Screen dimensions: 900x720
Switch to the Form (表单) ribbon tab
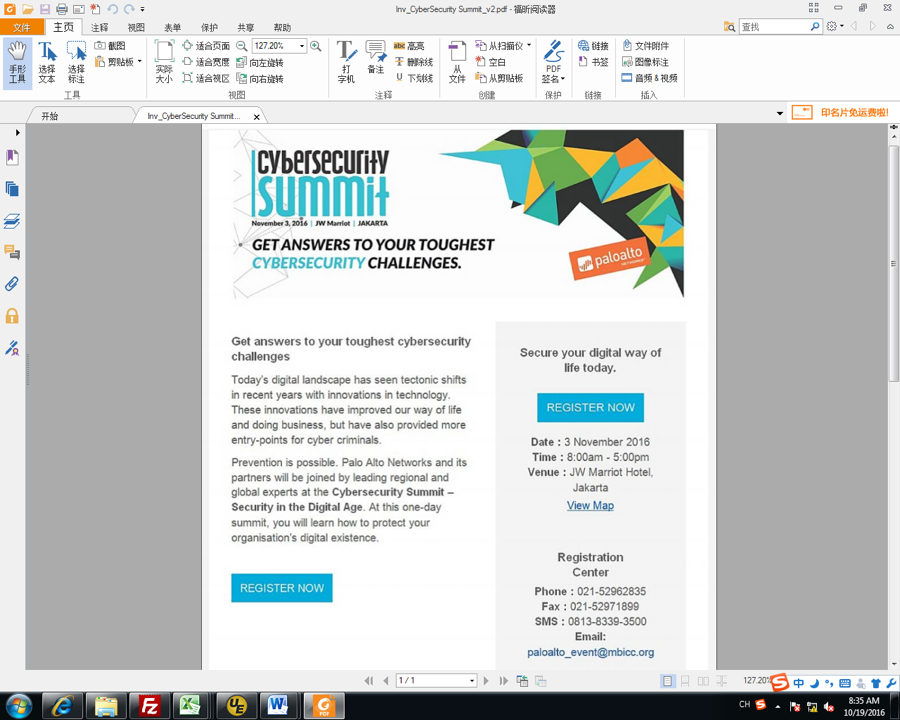click(x=173, y=28)
